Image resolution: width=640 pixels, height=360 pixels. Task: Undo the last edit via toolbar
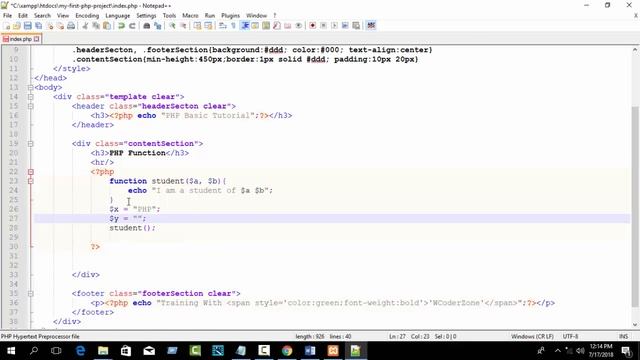coord(121,26)
